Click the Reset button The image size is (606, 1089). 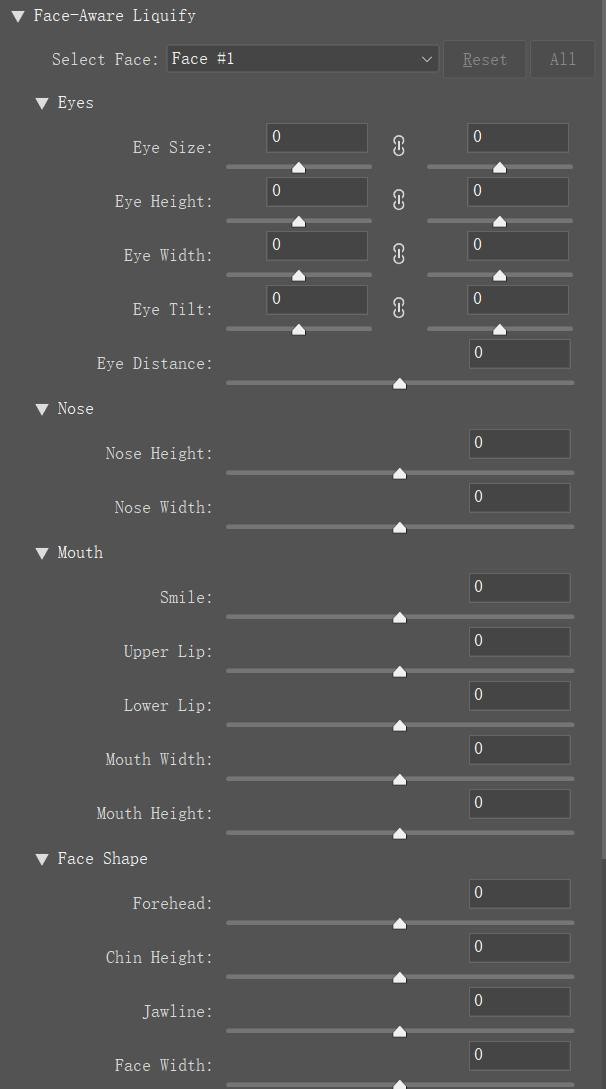click(x=484, y=60)
